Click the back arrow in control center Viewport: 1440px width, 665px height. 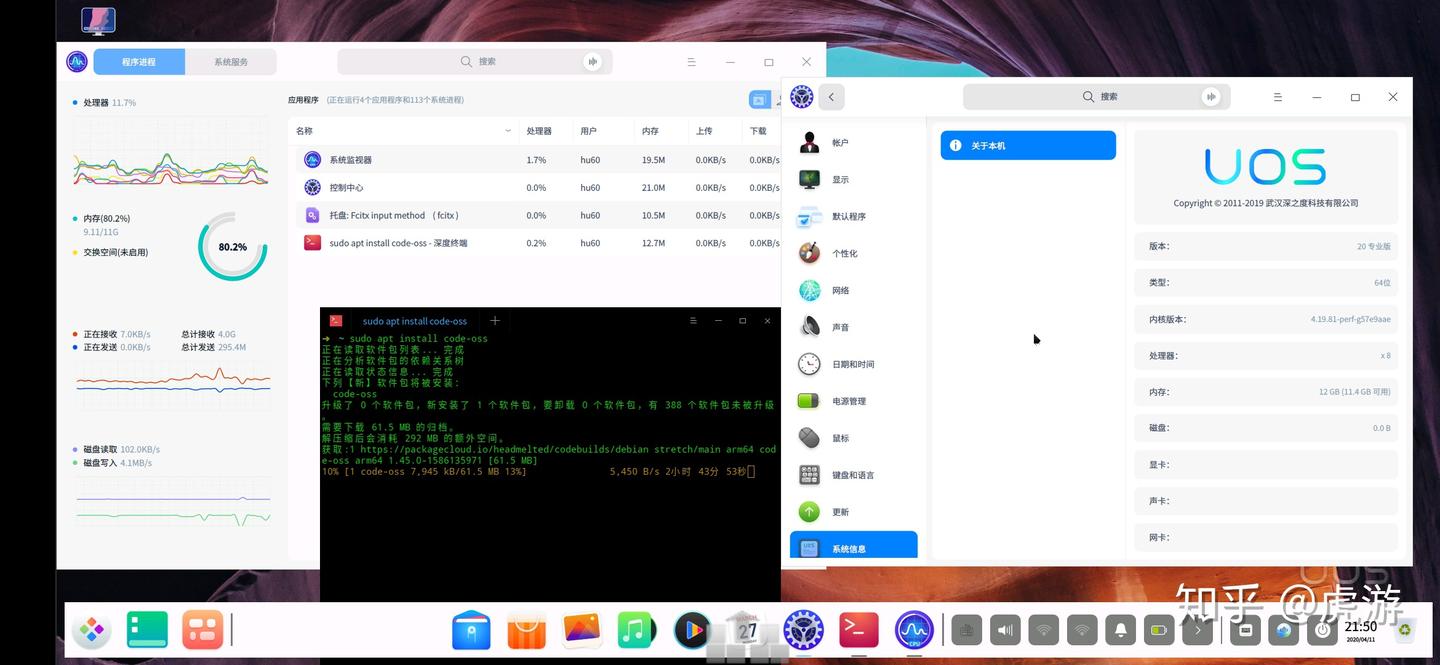tap(831, 96)
